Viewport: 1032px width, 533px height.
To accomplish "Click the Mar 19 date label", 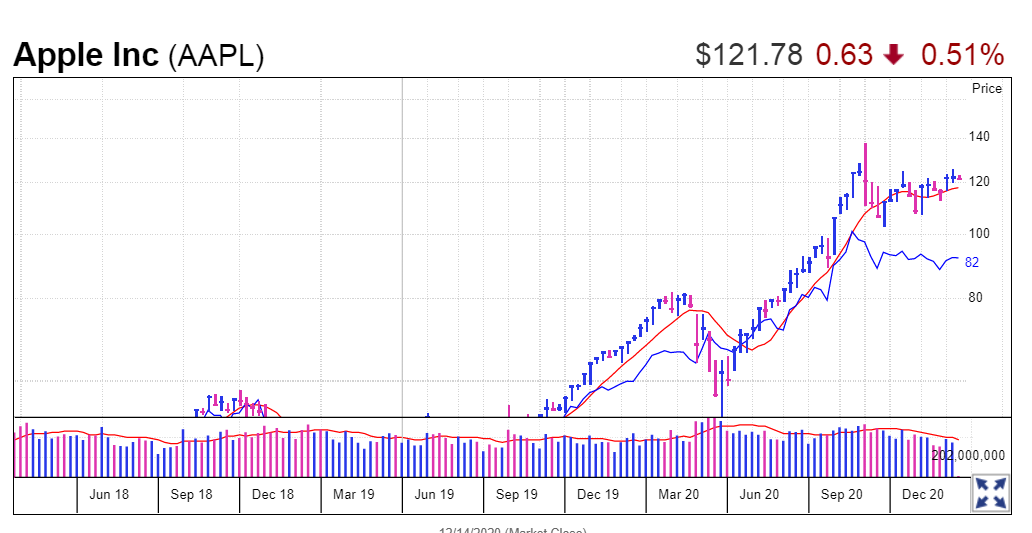I will [x=353, y=494].
